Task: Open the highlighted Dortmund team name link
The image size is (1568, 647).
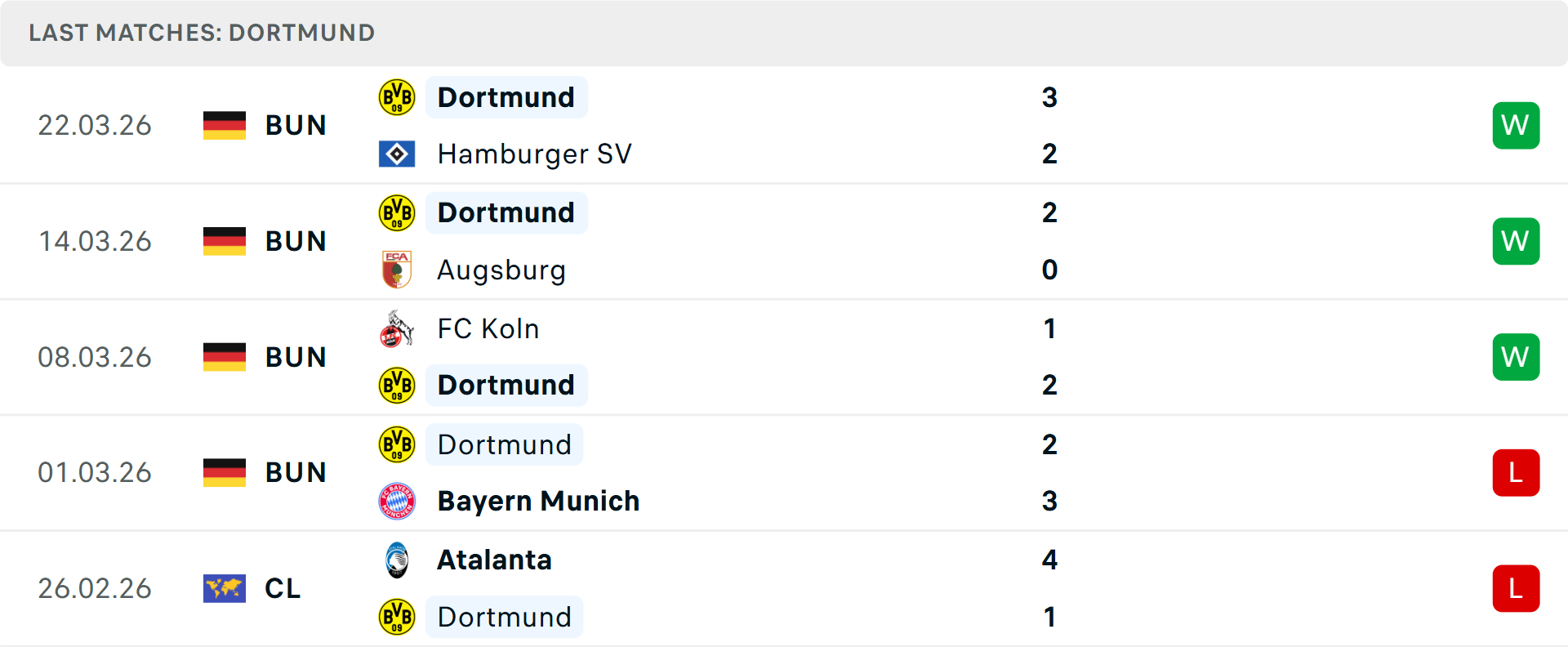Action: 506,96
